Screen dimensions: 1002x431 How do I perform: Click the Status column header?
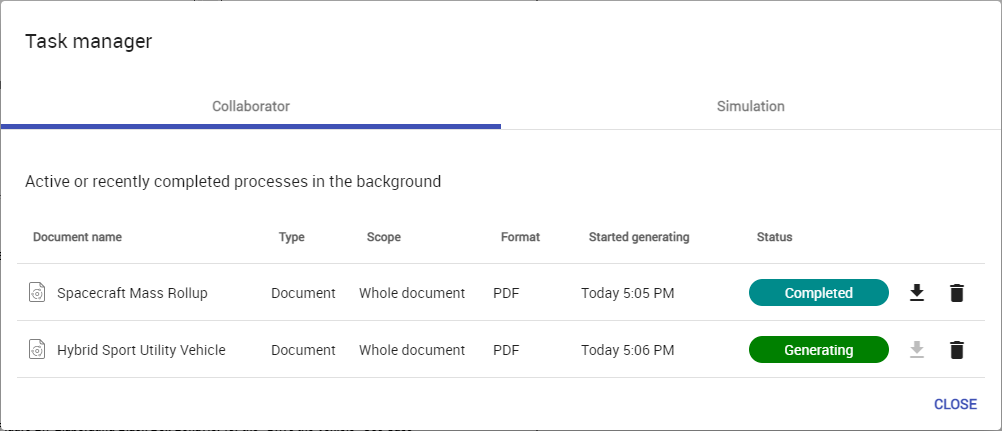(x=774, y=237)
